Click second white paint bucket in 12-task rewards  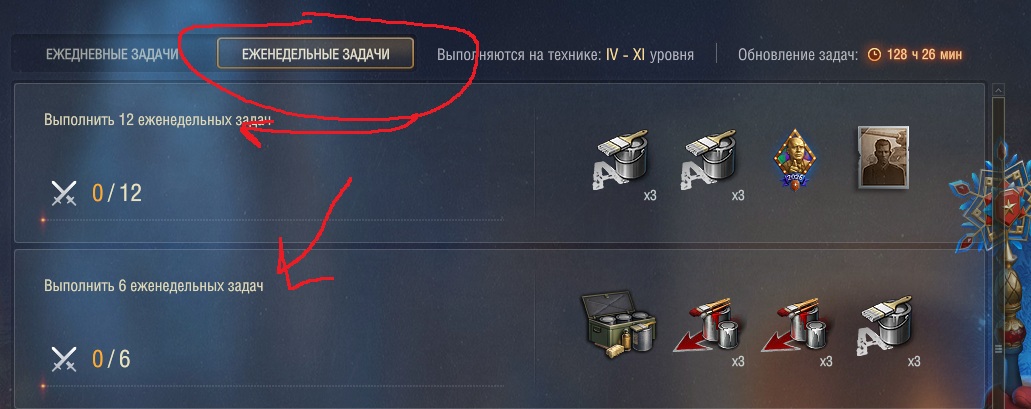click(707, 161)
